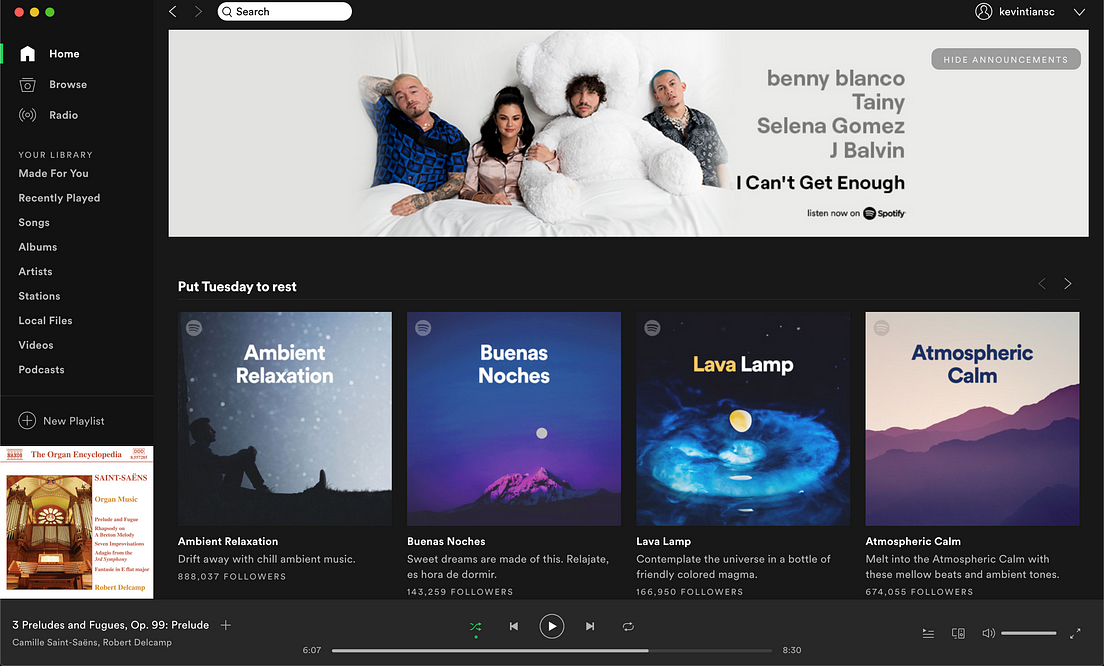Image resolution: width=1104 pixels, height=666 pixels.
Task: Open Songs in Your Library
Action: coord(34,222)
